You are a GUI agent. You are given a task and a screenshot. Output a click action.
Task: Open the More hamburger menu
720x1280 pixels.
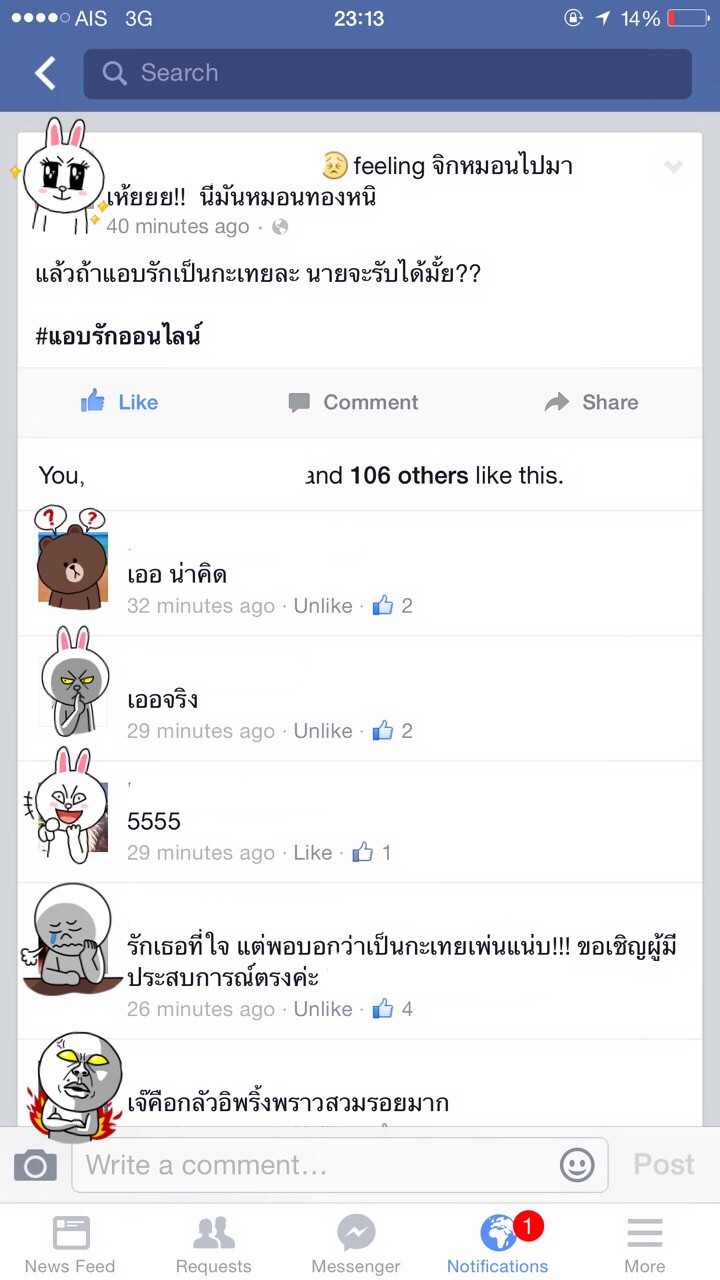coord(645,1245)
